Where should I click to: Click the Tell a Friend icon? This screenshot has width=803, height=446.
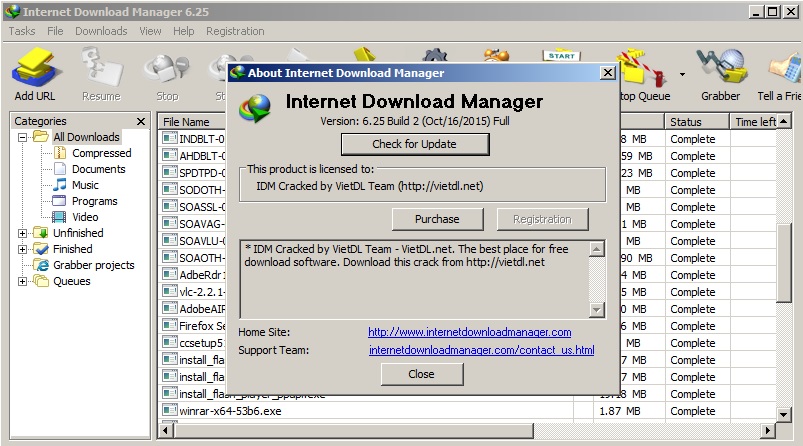pos(785,67)
